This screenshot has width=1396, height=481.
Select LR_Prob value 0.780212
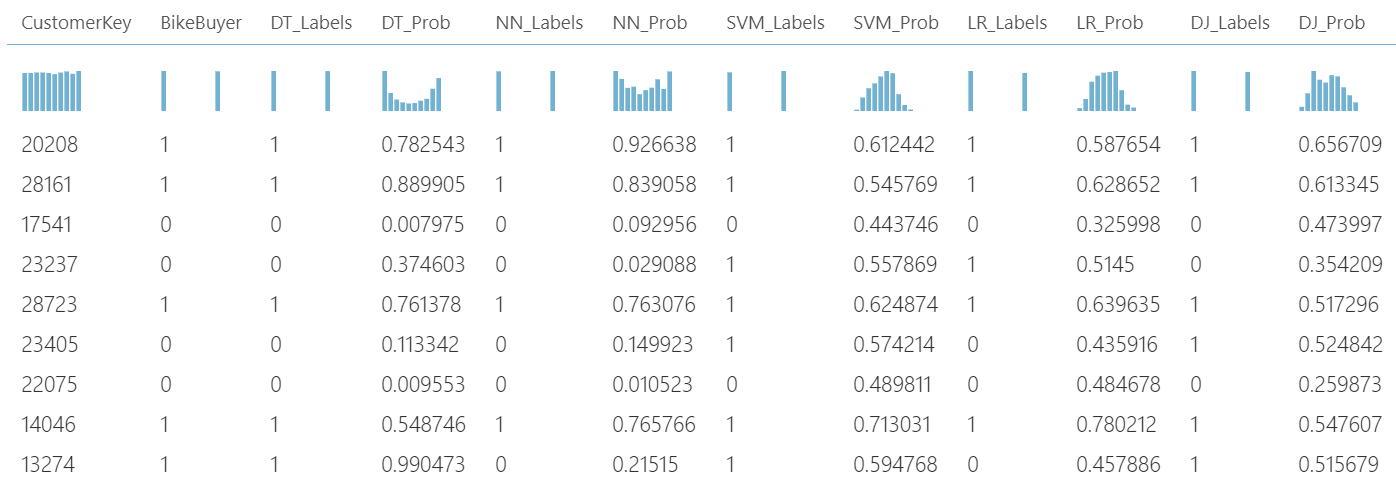1119,425
